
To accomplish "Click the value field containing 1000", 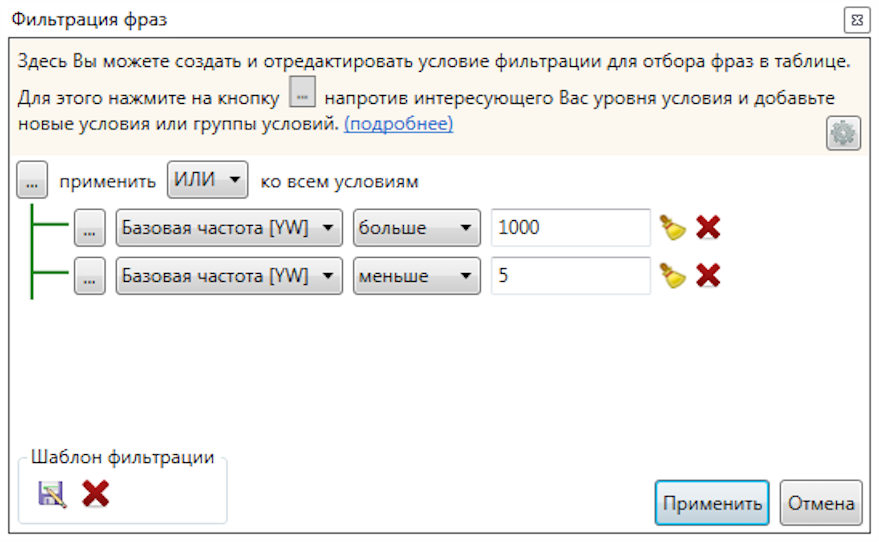I will click(x=570, y=228).
